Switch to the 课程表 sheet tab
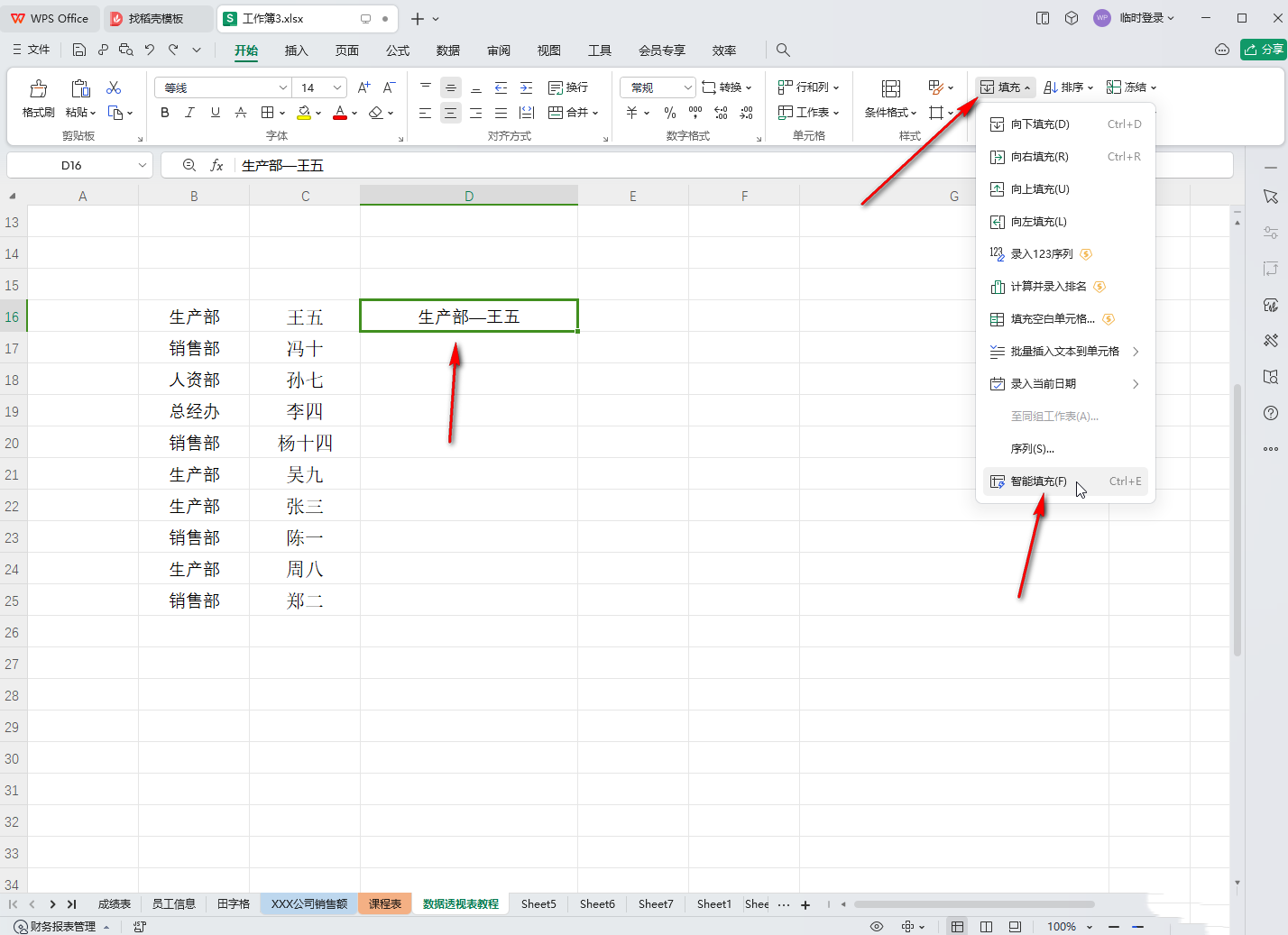Image resolution: width=1288 pixels, height=935 pixels. [x=384, y=903]
